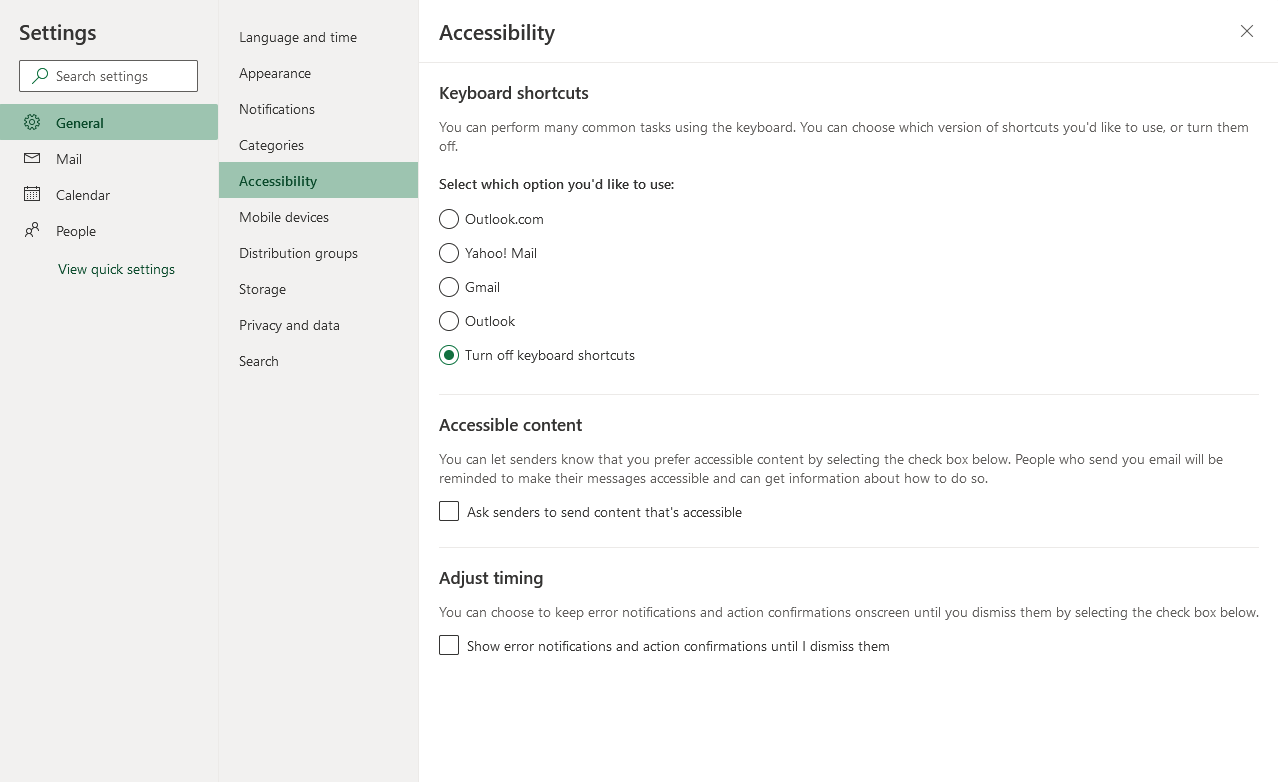Click the search magnifier icon
This screenshot has height=782, width=1278.
click(40, 76)
